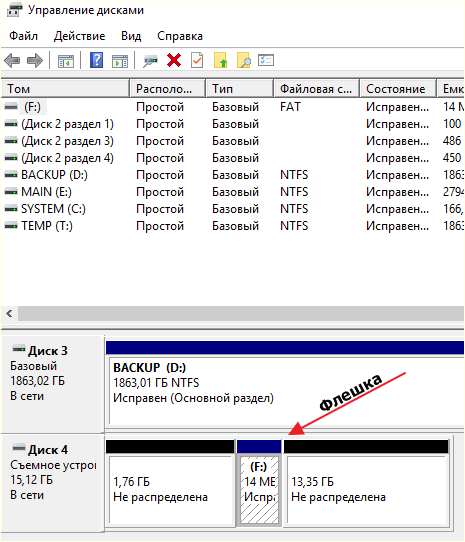Screen dimensions: 465x542
Task: Click the Файловая с... column header
Action: tap(316, 89)
